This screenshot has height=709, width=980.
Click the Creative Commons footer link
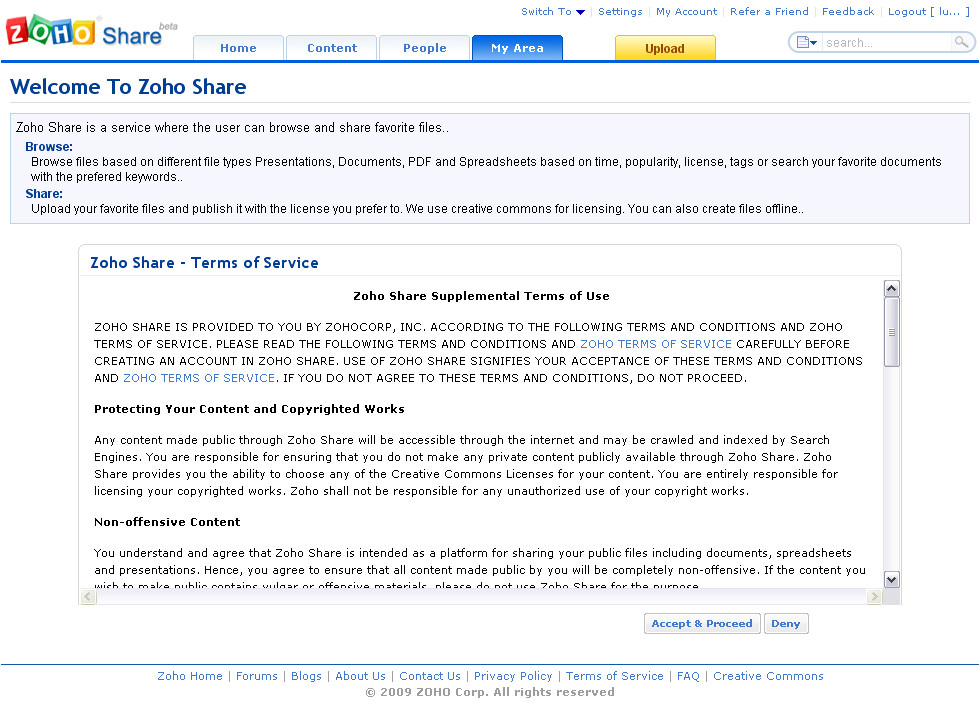point(768,676)
